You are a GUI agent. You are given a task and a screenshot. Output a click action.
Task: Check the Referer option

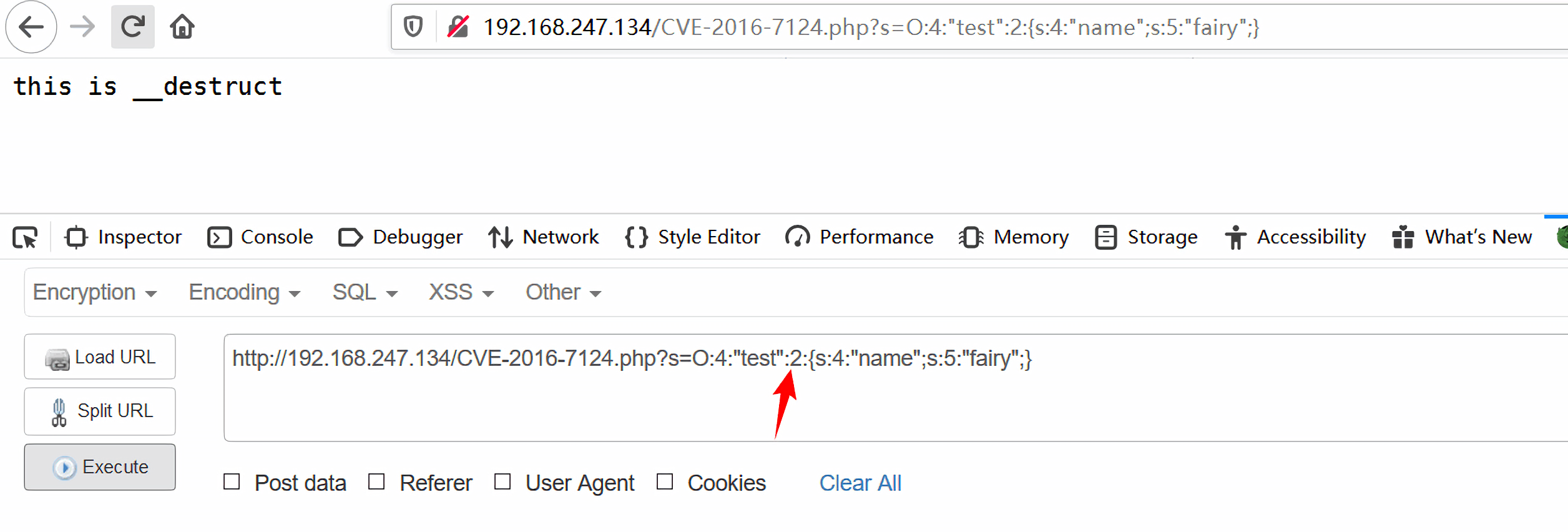[x=377, y=481]
